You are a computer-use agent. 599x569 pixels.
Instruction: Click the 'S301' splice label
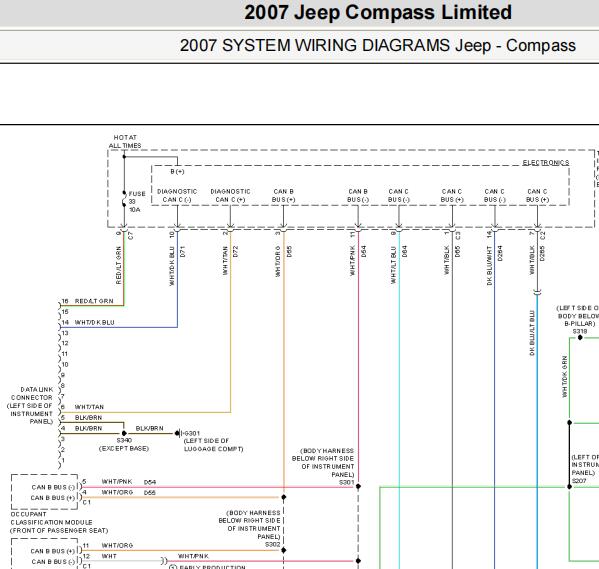[x=346, y=482]
